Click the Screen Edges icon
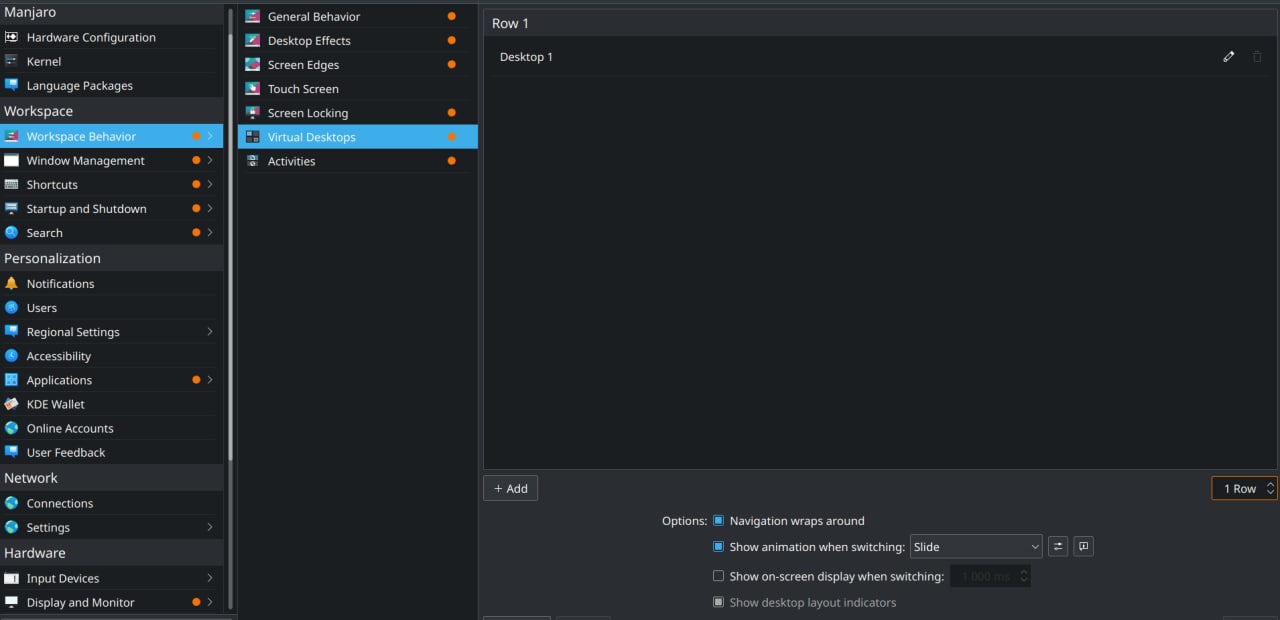Screen dimensions: 1280x620 [252, 64]
